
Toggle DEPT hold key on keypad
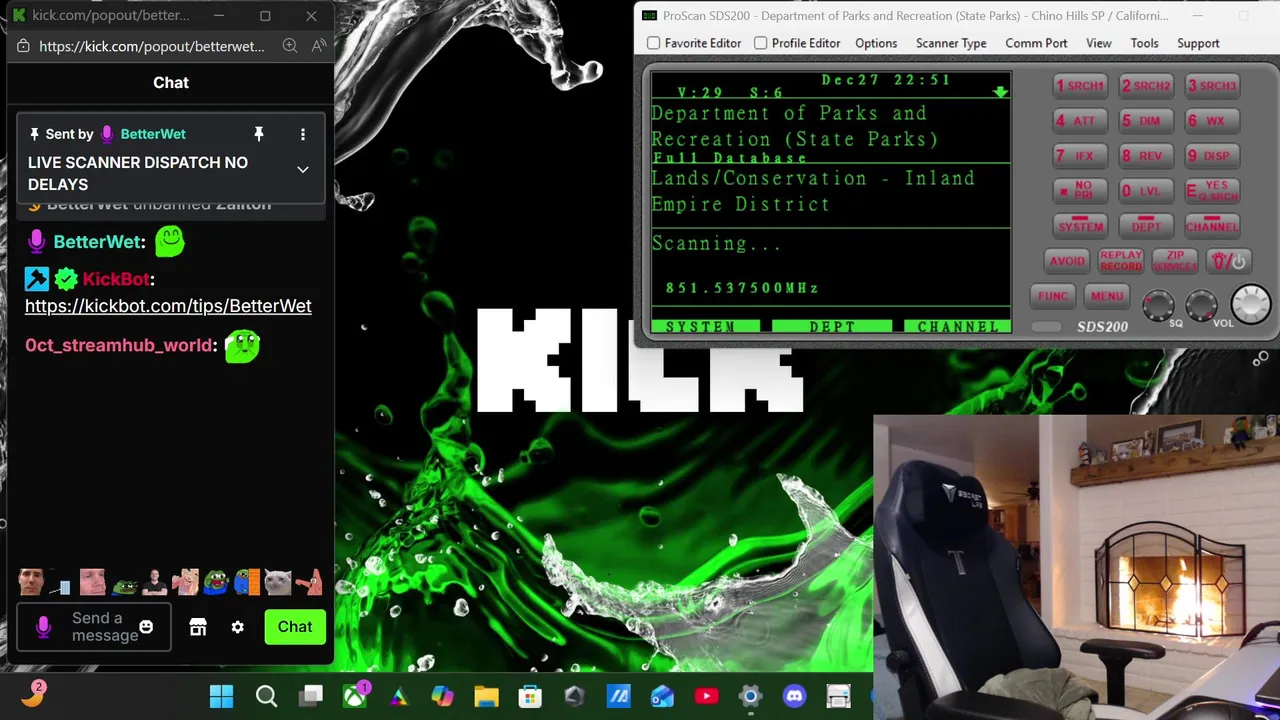click(1146, 226)
